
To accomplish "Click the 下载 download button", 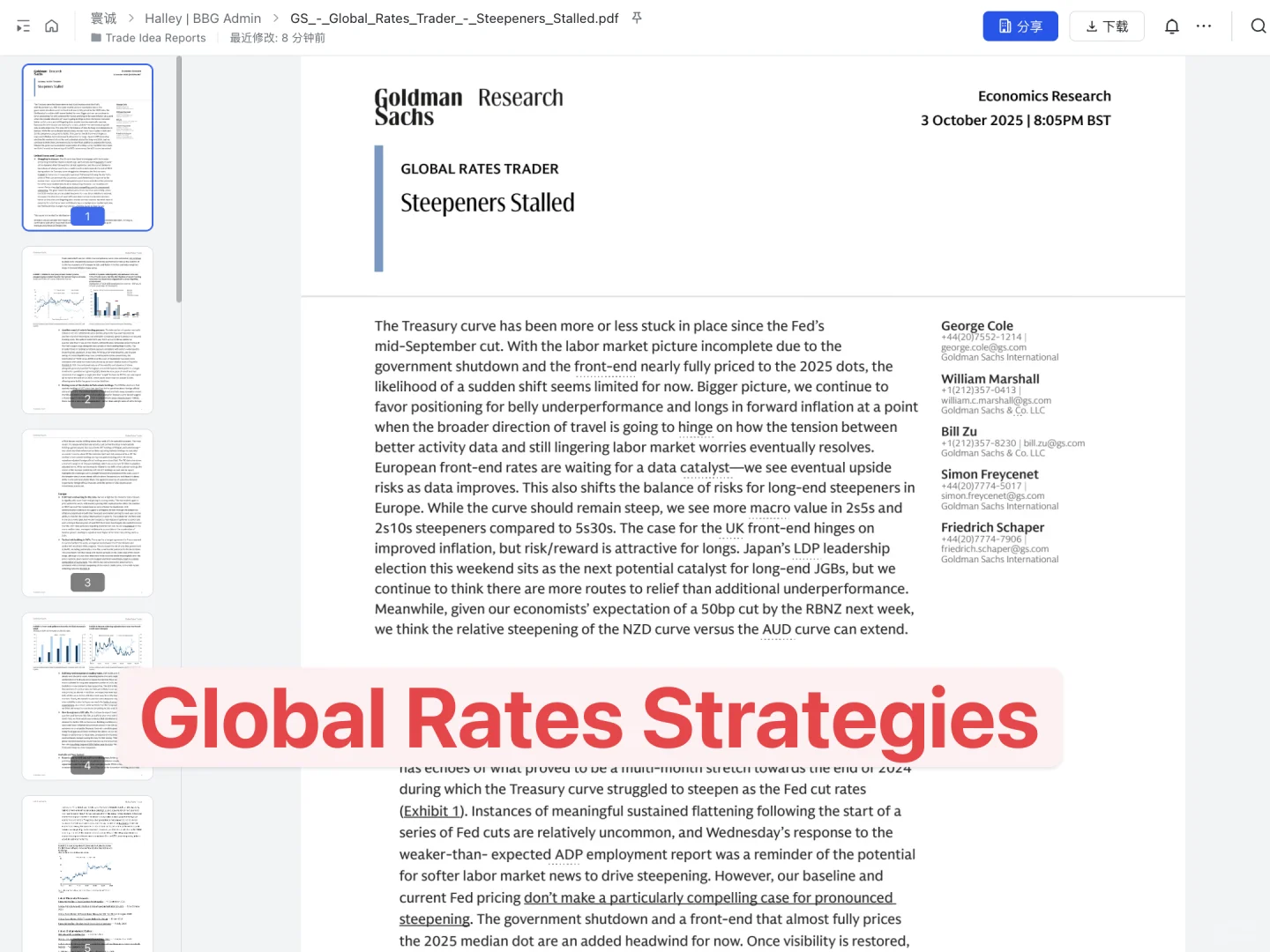I will click(x=1107, y=26).
